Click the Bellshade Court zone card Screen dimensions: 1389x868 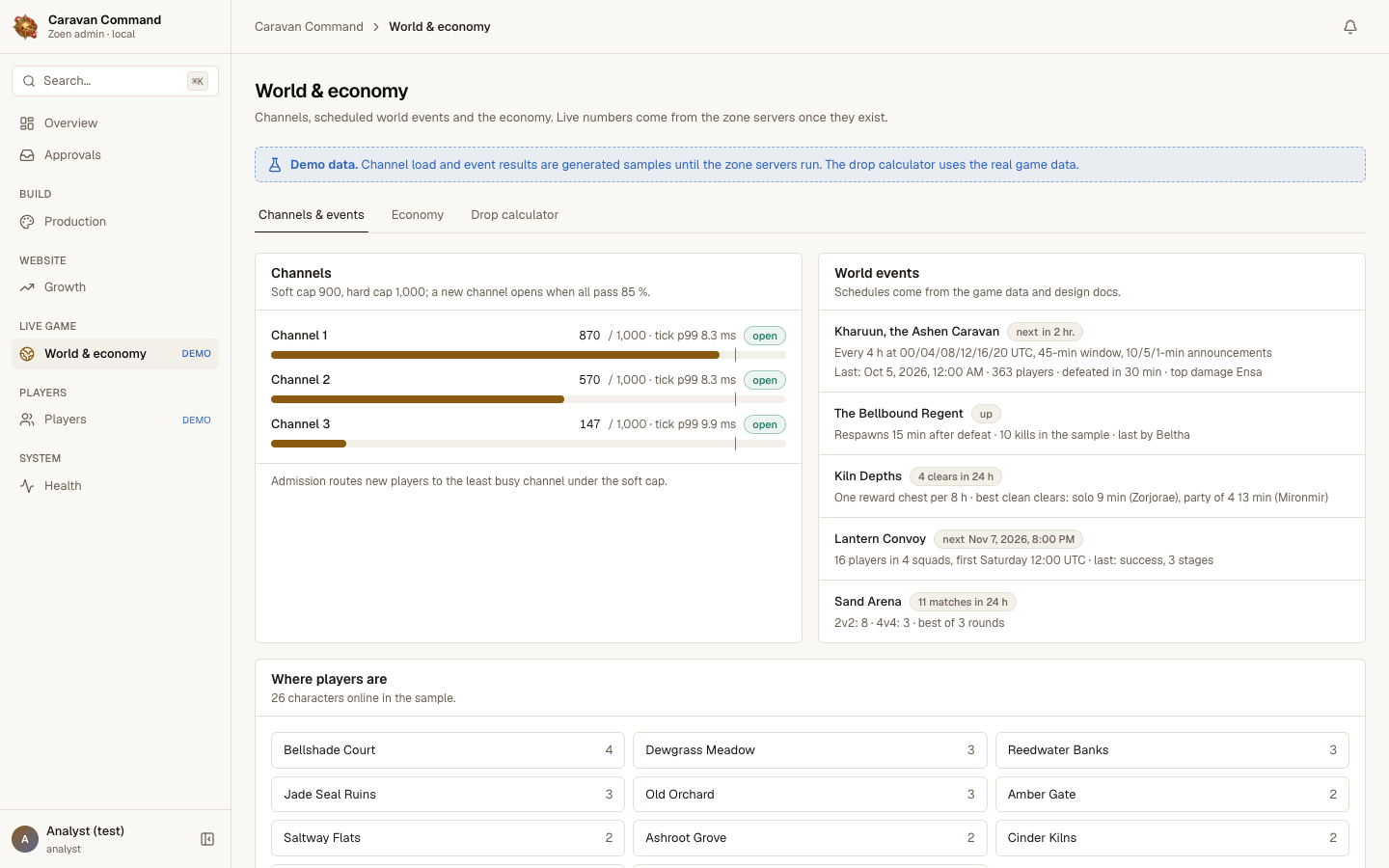[448, 750]
